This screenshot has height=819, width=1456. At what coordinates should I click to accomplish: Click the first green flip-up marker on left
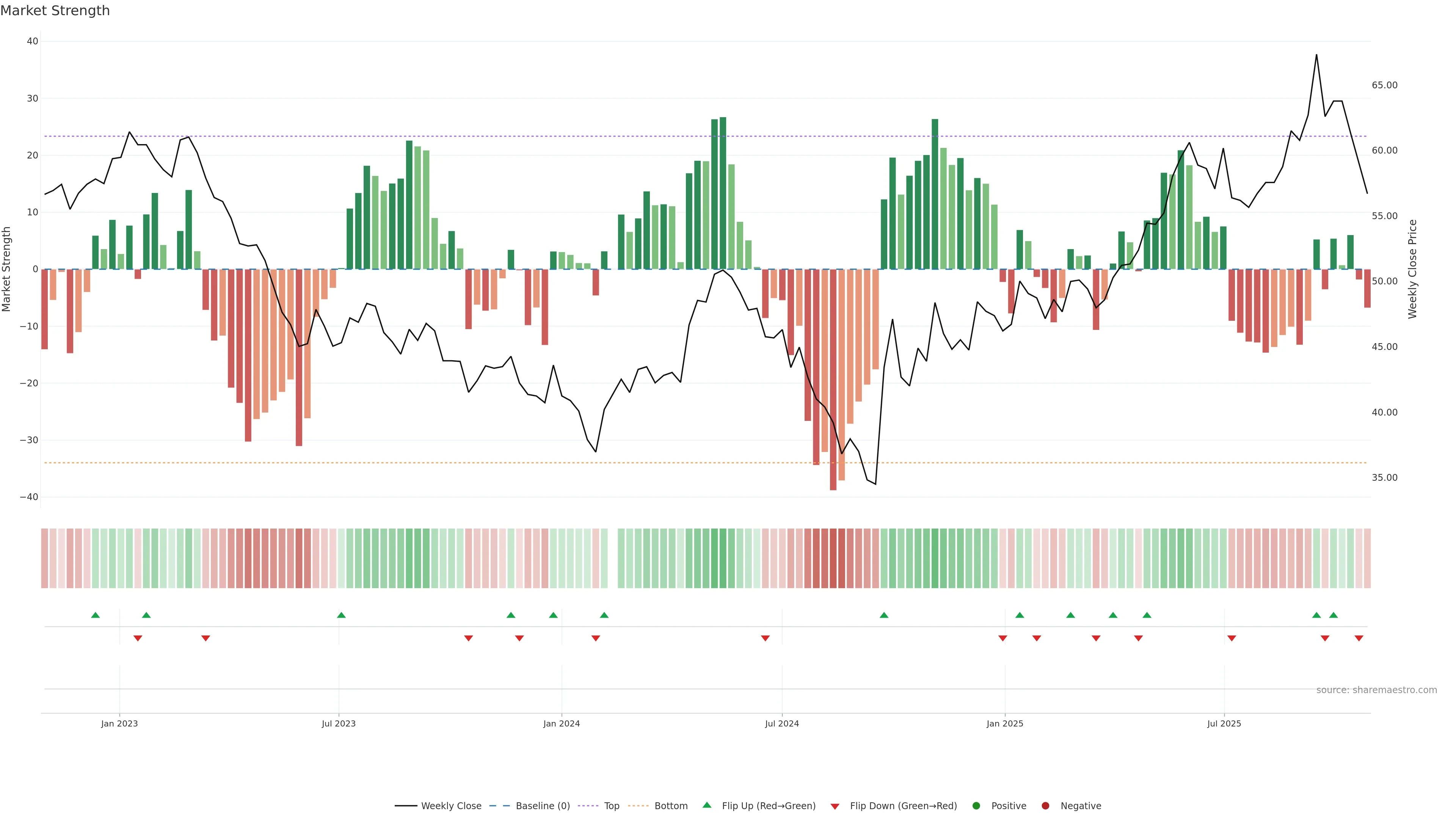pyautogui.click(x=96, y=615)
